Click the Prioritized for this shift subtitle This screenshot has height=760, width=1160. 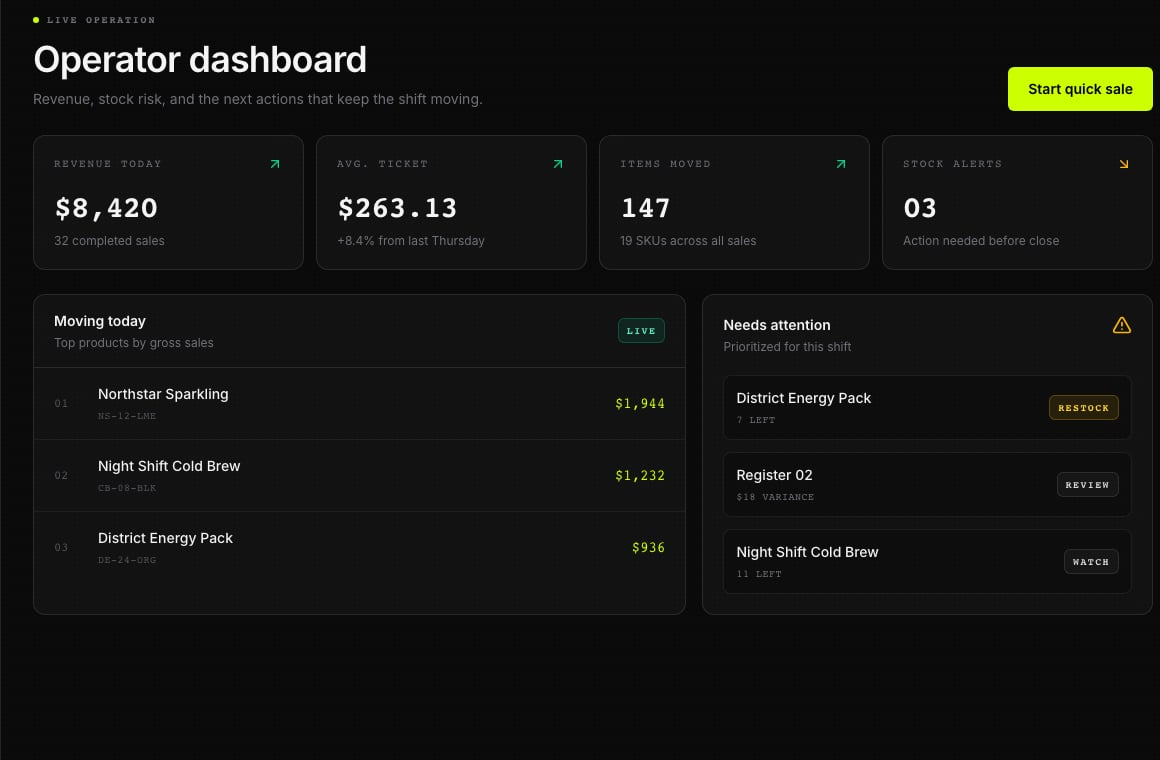tap(787, 346)
